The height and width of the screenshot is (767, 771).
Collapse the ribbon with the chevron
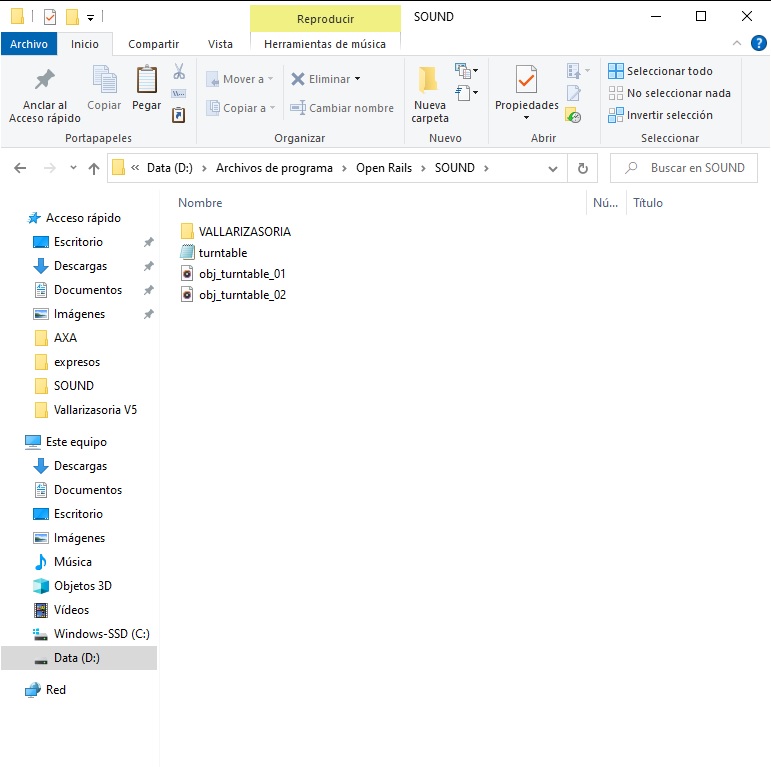click(737, 43)
